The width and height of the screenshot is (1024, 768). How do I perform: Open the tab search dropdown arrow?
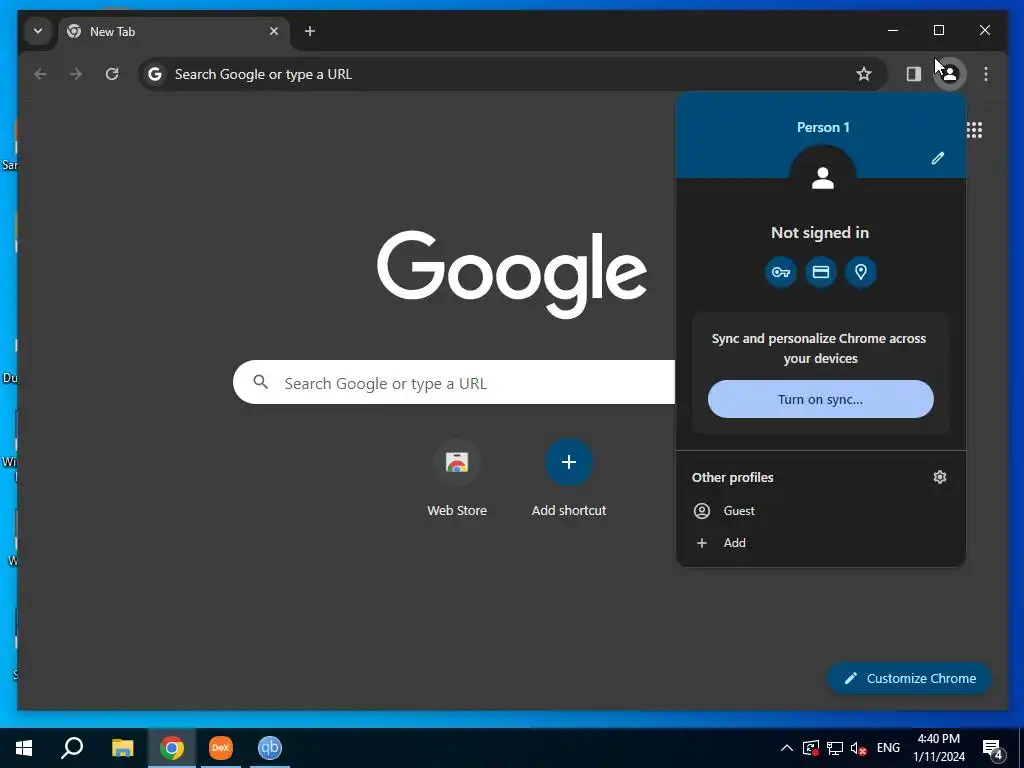click(38, 31)
